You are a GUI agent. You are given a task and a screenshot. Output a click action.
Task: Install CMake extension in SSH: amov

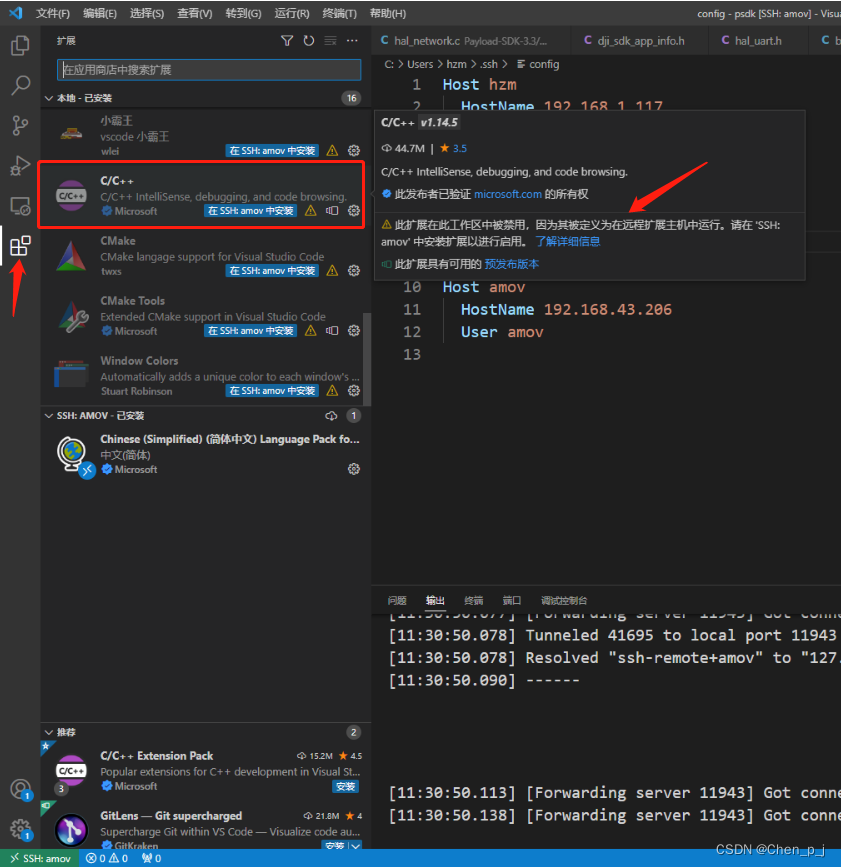click(272, 270)
